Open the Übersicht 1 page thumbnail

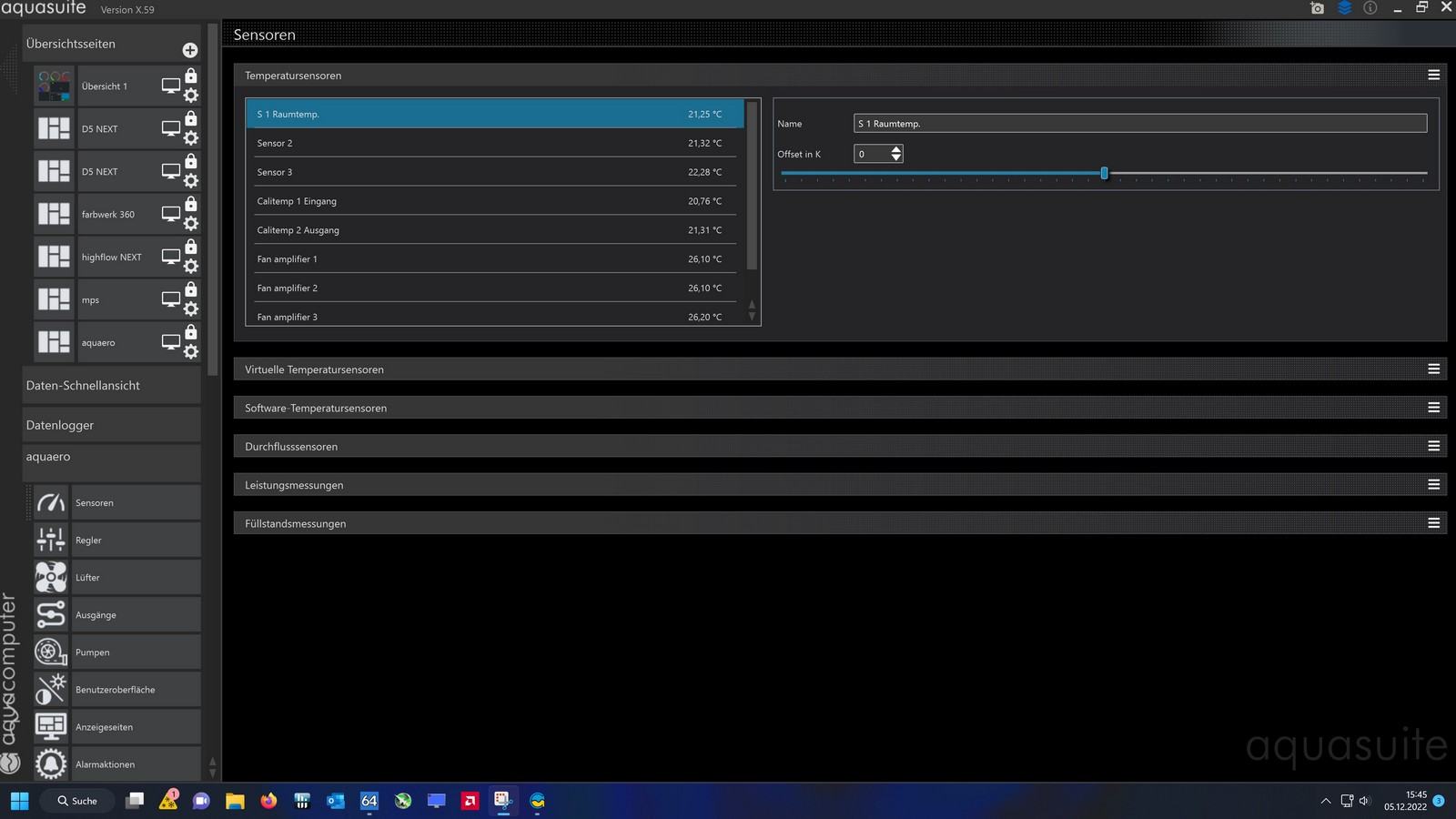click(54, 86)
